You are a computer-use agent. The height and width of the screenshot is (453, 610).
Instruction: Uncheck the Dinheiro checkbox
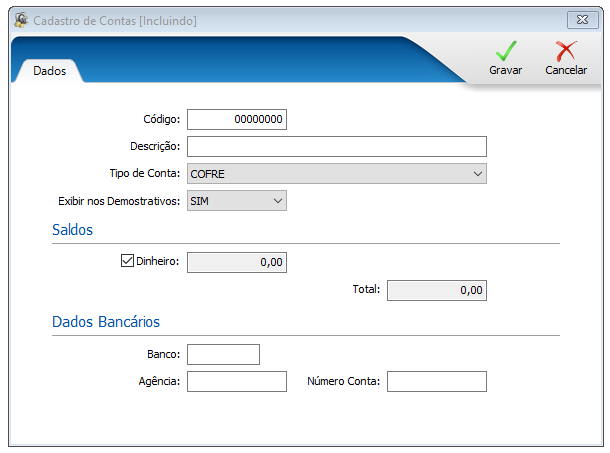click(127, 261)
